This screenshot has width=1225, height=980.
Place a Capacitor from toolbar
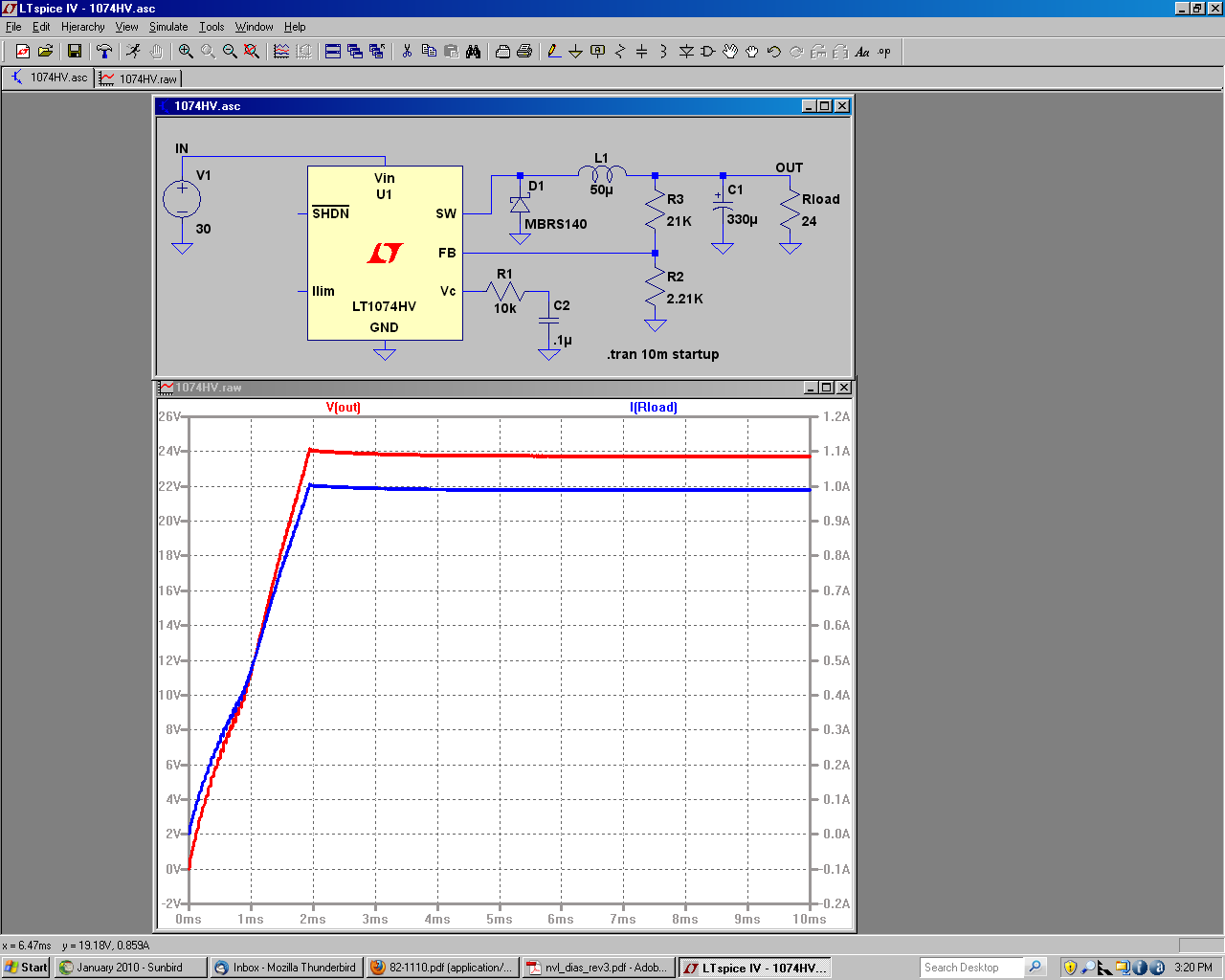coord(642,52)
